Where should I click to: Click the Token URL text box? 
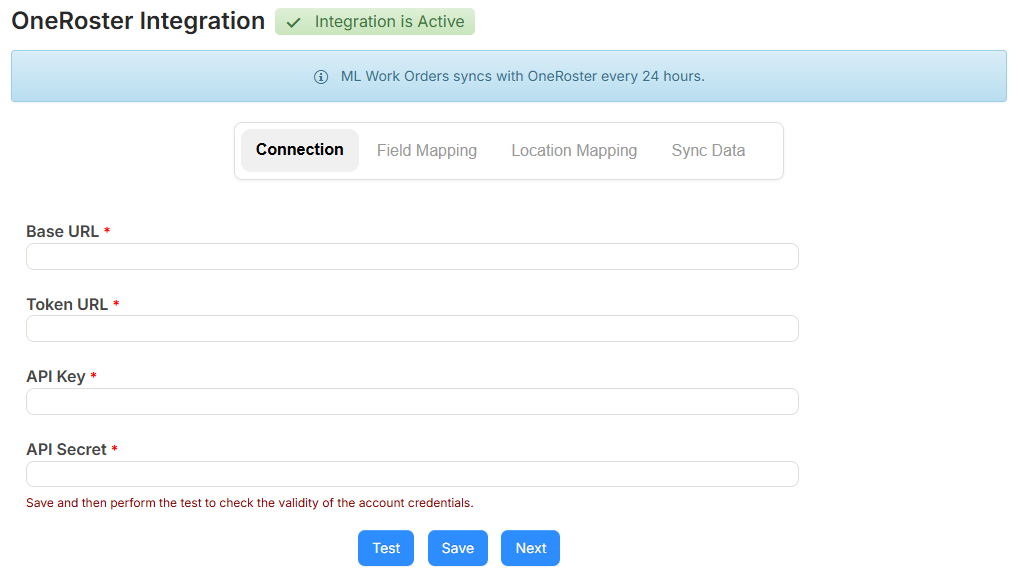coord(411,328)
